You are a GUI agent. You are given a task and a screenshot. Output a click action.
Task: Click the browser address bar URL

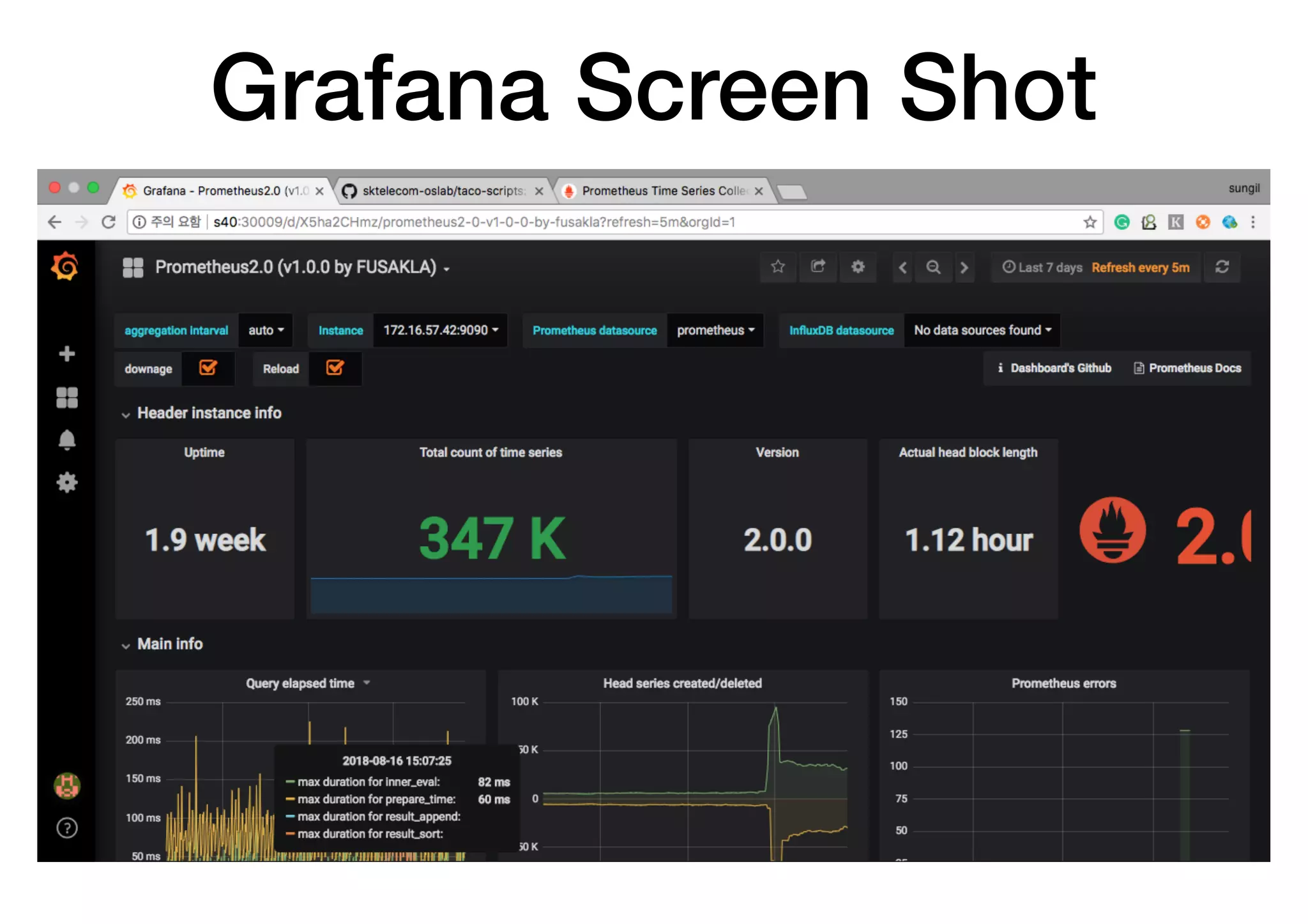click(474, 222)
